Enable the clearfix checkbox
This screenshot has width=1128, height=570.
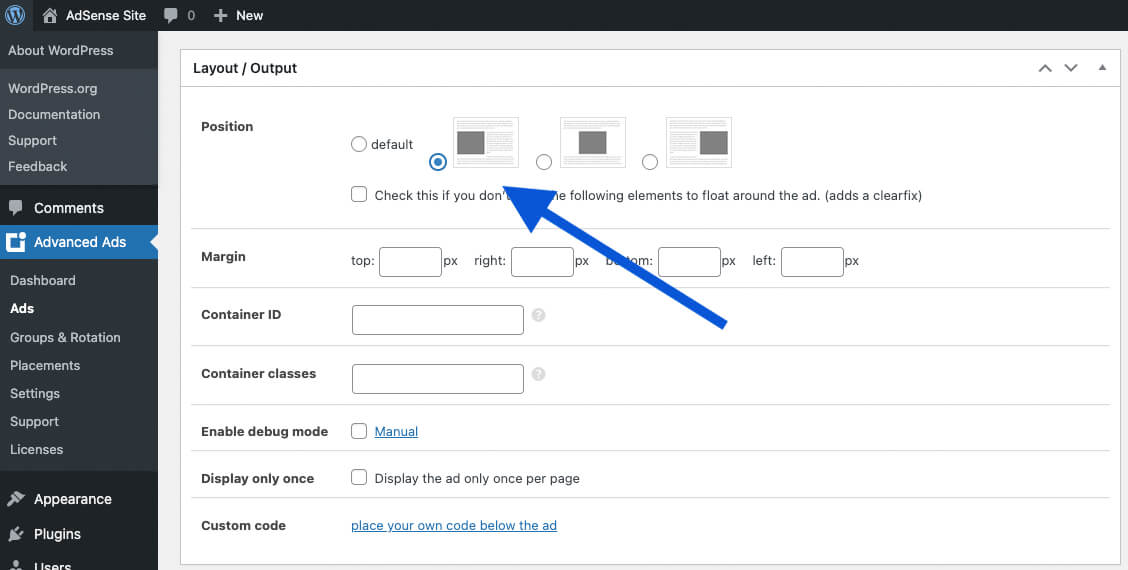[x=359, y=195]
